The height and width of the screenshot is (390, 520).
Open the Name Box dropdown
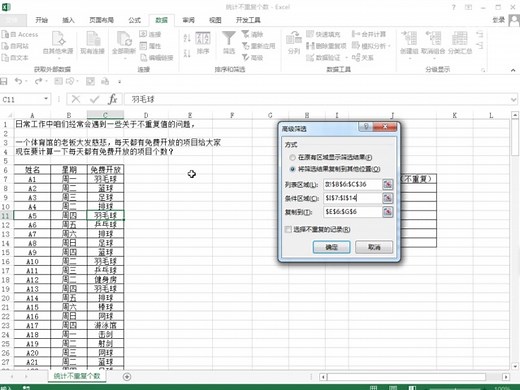point(46,99)
